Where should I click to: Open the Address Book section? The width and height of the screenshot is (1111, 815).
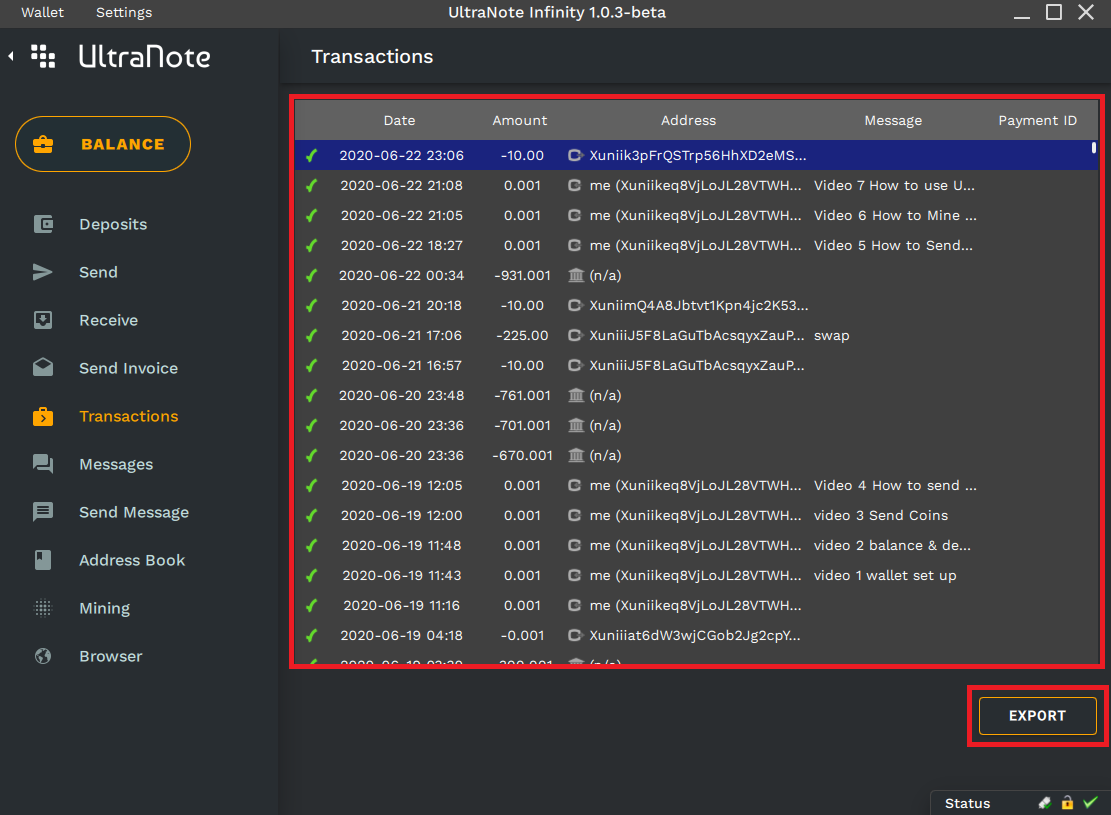click(132, 560)
